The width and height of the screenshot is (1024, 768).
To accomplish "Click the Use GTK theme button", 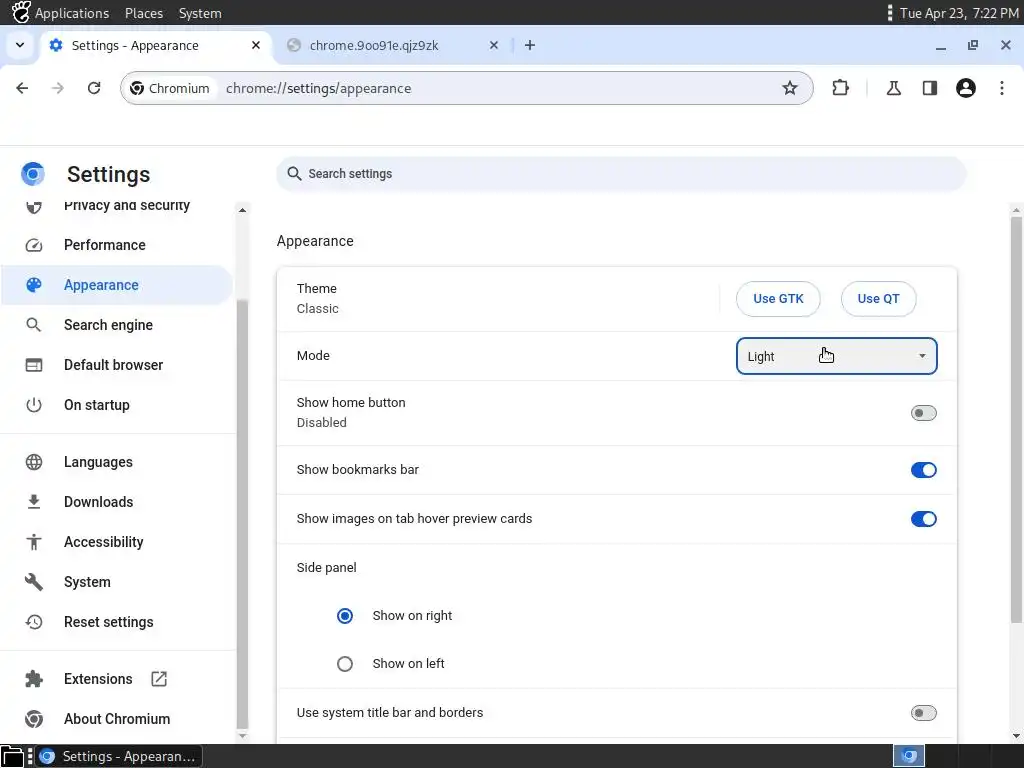I will 778,299.
